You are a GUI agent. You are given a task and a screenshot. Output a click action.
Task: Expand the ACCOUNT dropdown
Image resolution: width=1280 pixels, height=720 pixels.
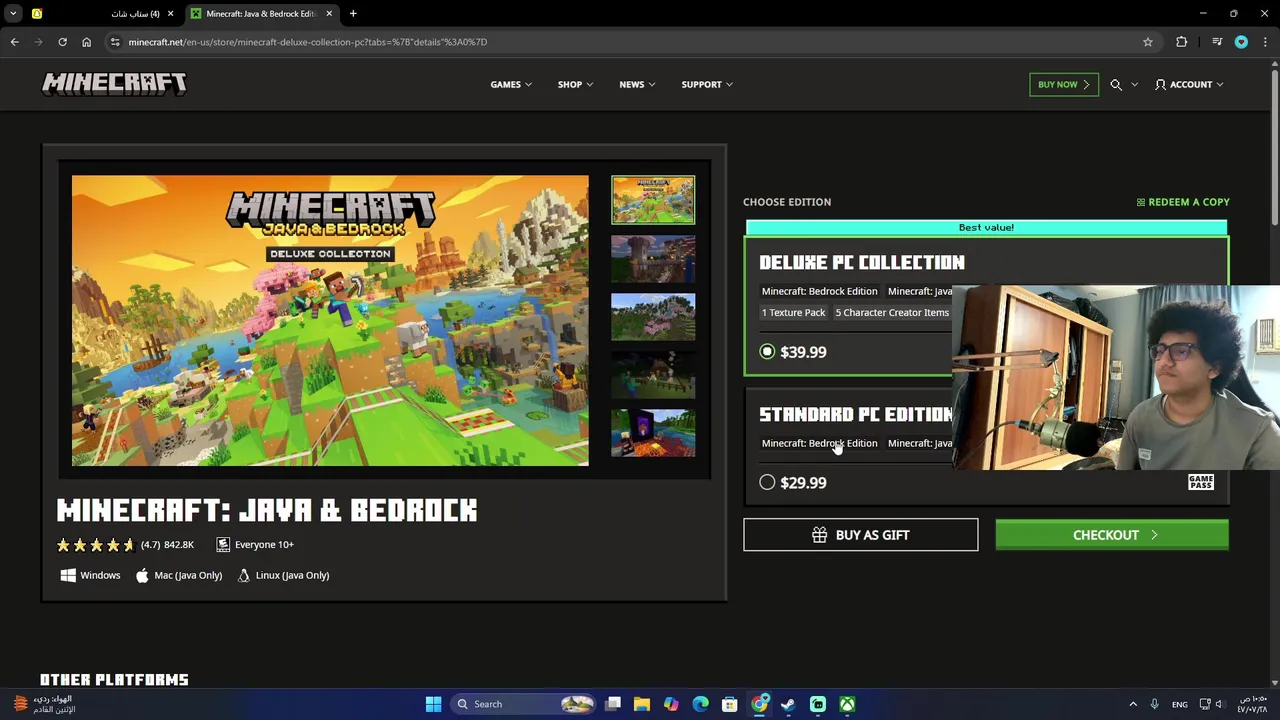(x=1218, y=85)
